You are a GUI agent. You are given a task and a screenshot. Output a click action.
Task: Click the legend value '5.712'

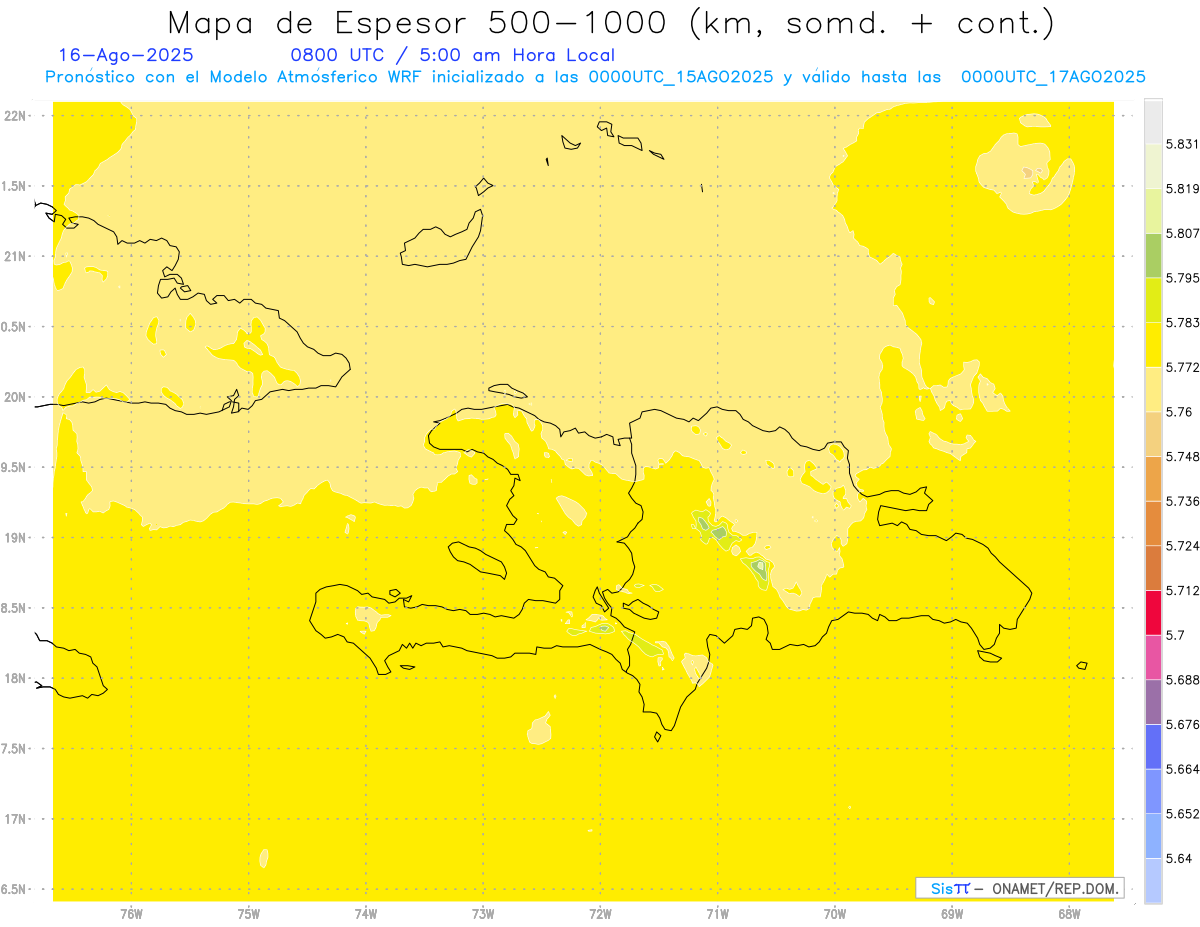tap(1183, 590)
